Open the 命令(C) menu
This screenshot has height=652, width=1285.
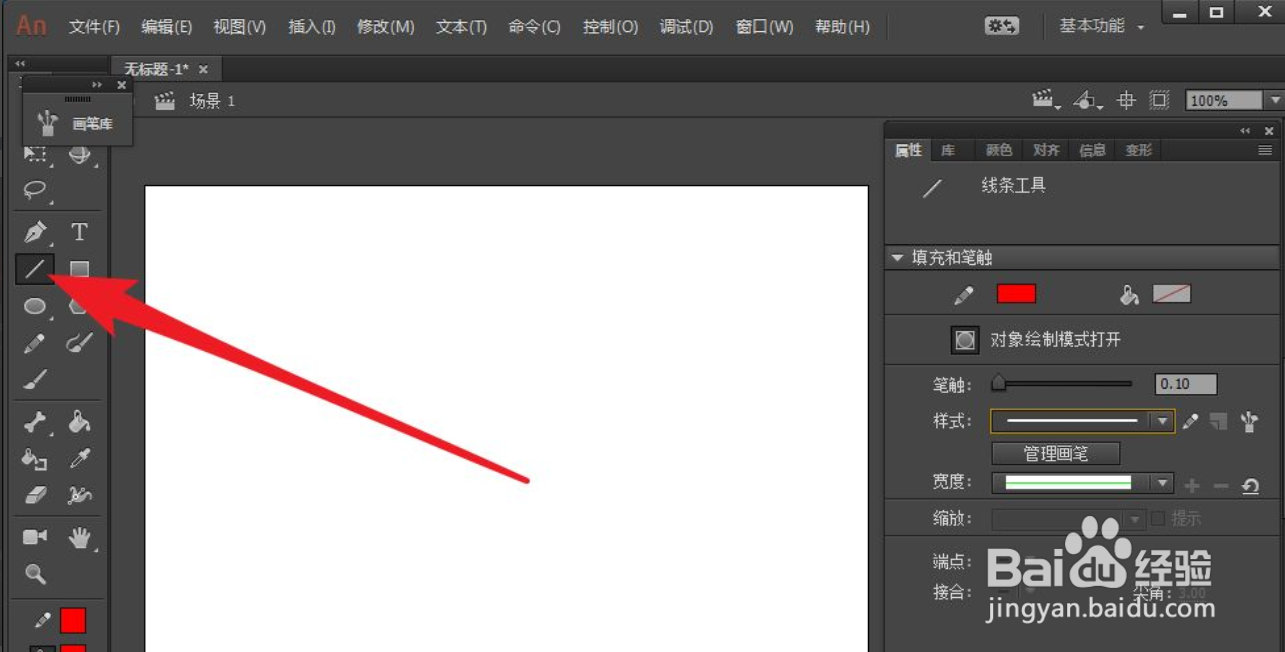pos(535,27)
